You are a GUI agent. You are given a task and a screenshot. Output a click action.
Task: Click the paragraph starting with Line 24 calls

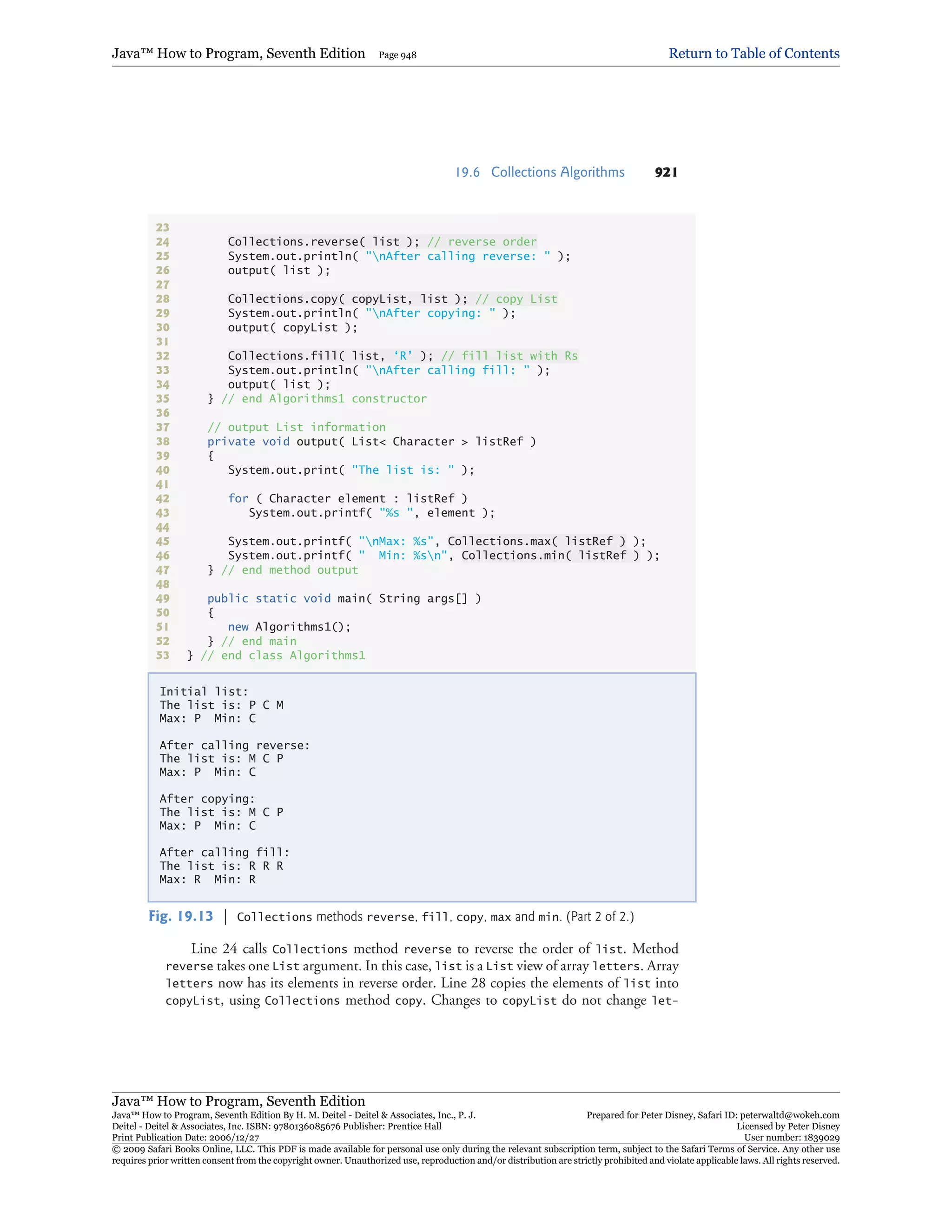click(421, 974)
